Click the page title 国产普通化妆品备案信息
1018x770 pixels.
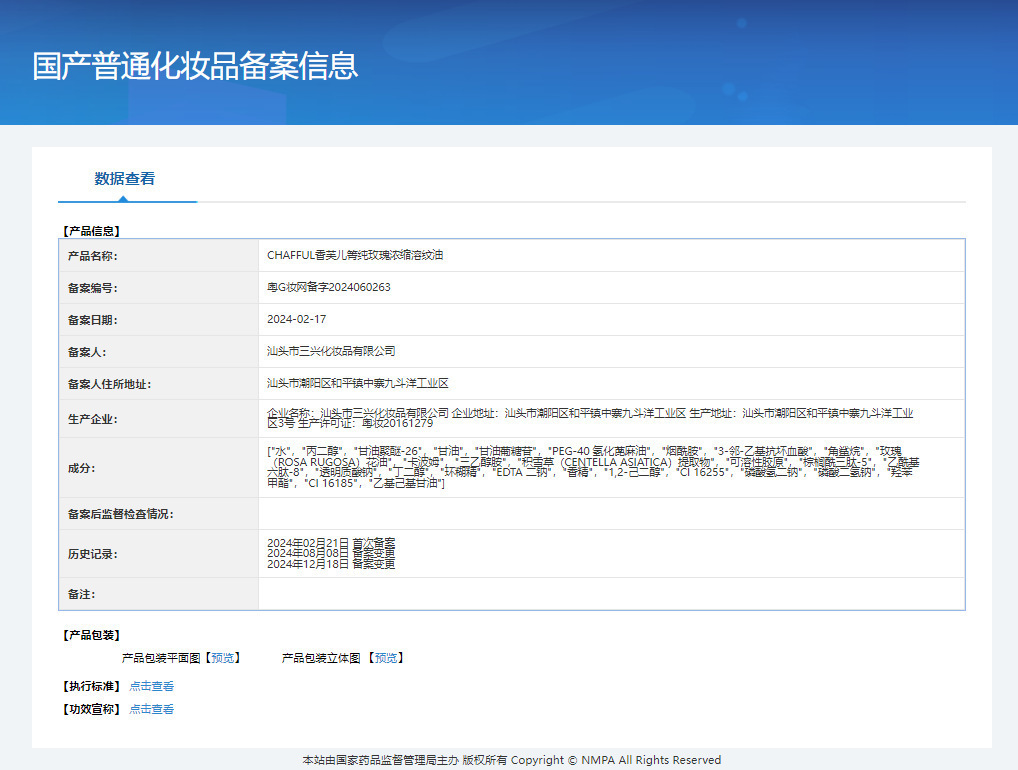pos(195,66)
